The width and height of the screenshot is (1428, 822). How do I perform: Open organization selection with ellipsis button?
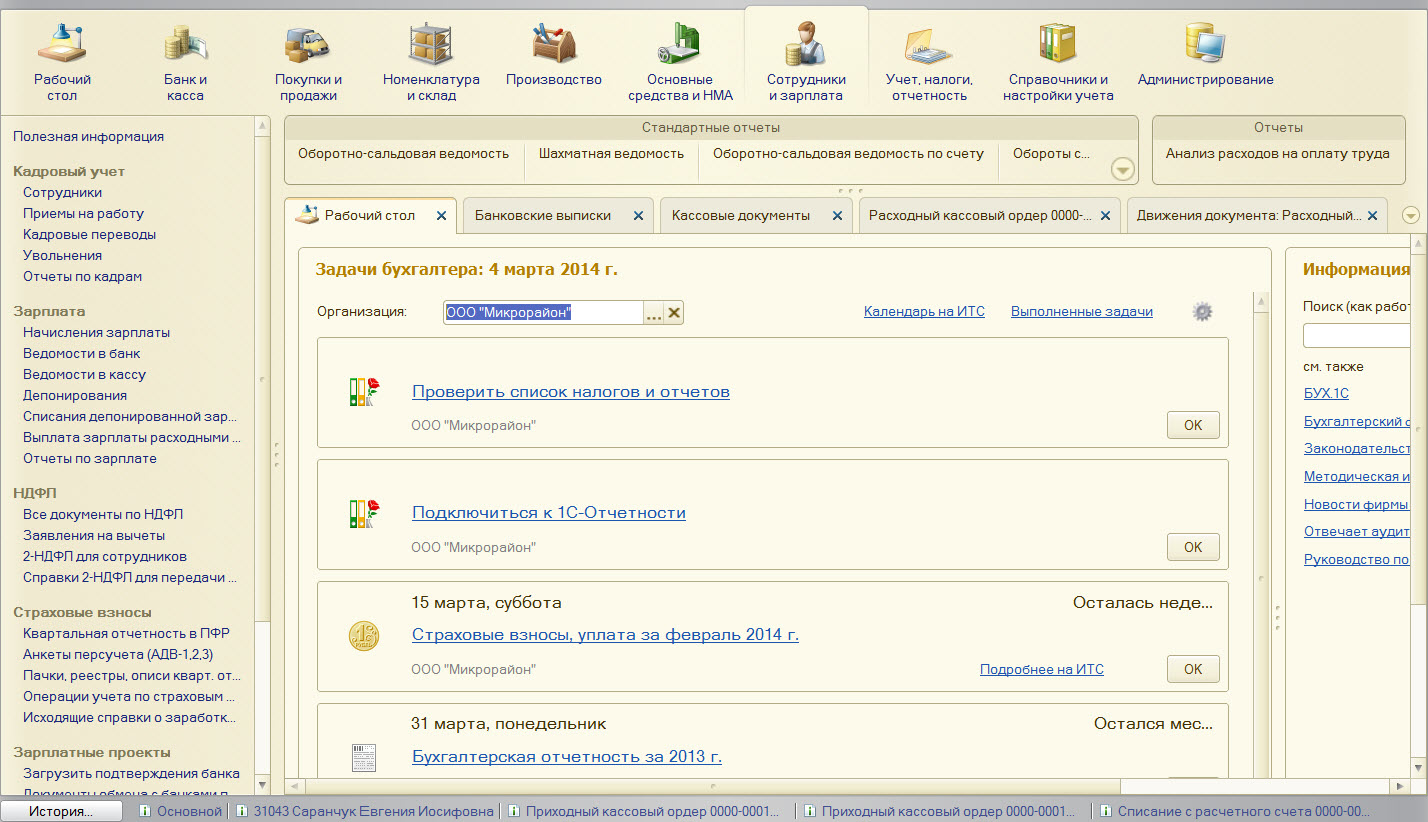point(654,314)
